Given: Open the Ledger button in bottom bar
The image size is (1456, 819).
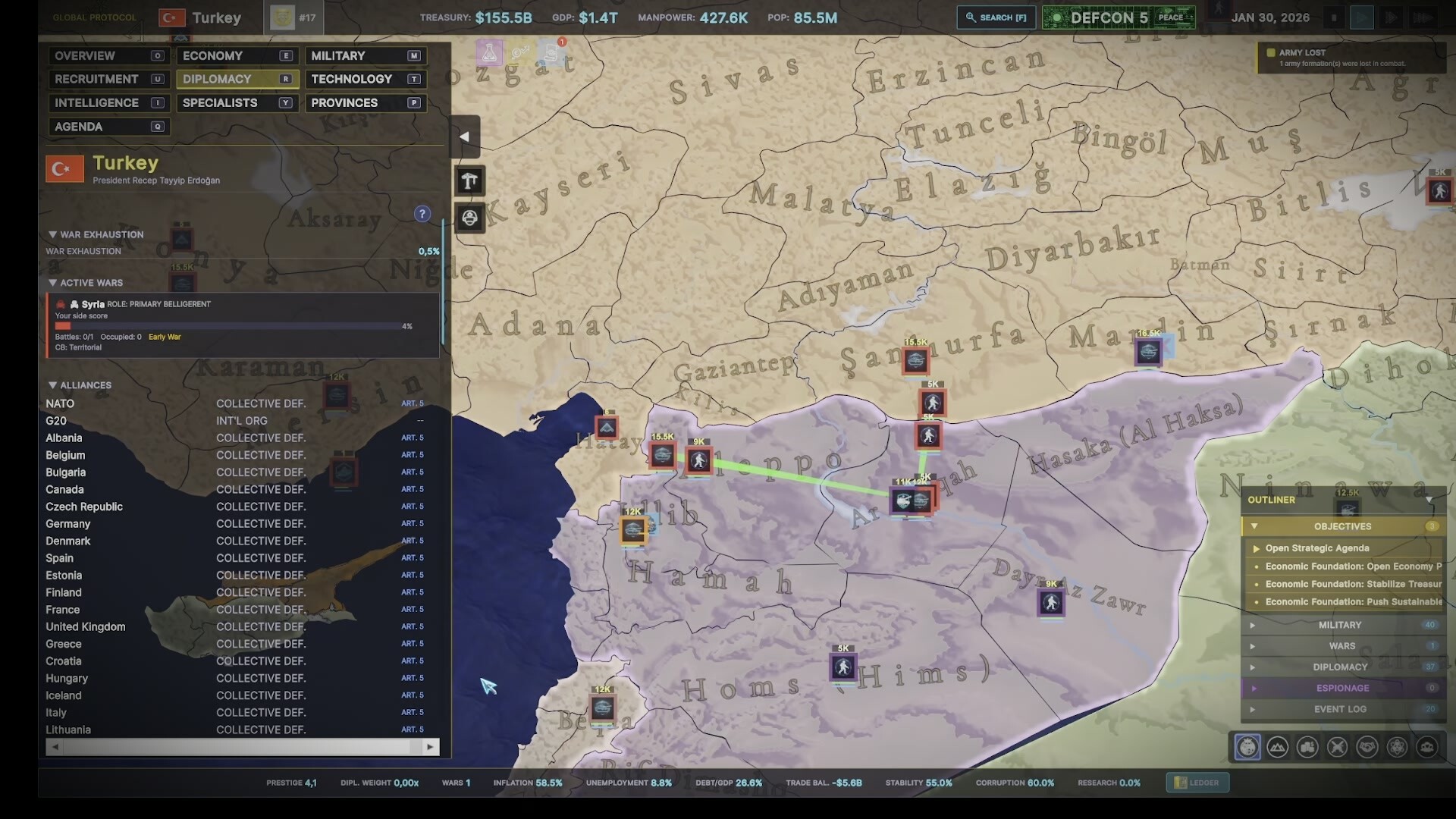Looking at the screenshot, I should click(x=1197, y=783).
